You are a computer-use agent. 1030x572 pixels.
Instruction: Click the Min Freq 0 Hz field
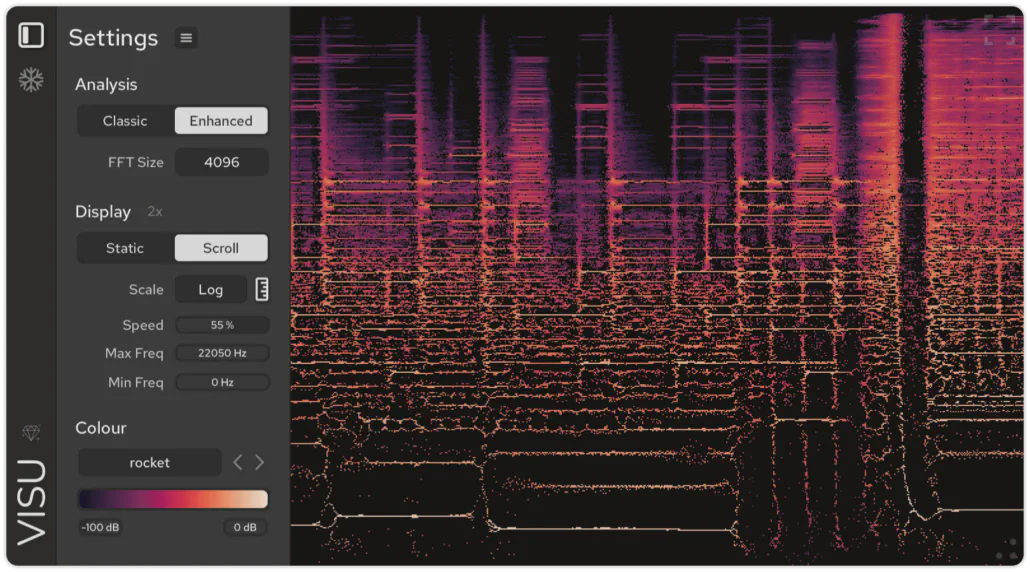pos(222,382)
